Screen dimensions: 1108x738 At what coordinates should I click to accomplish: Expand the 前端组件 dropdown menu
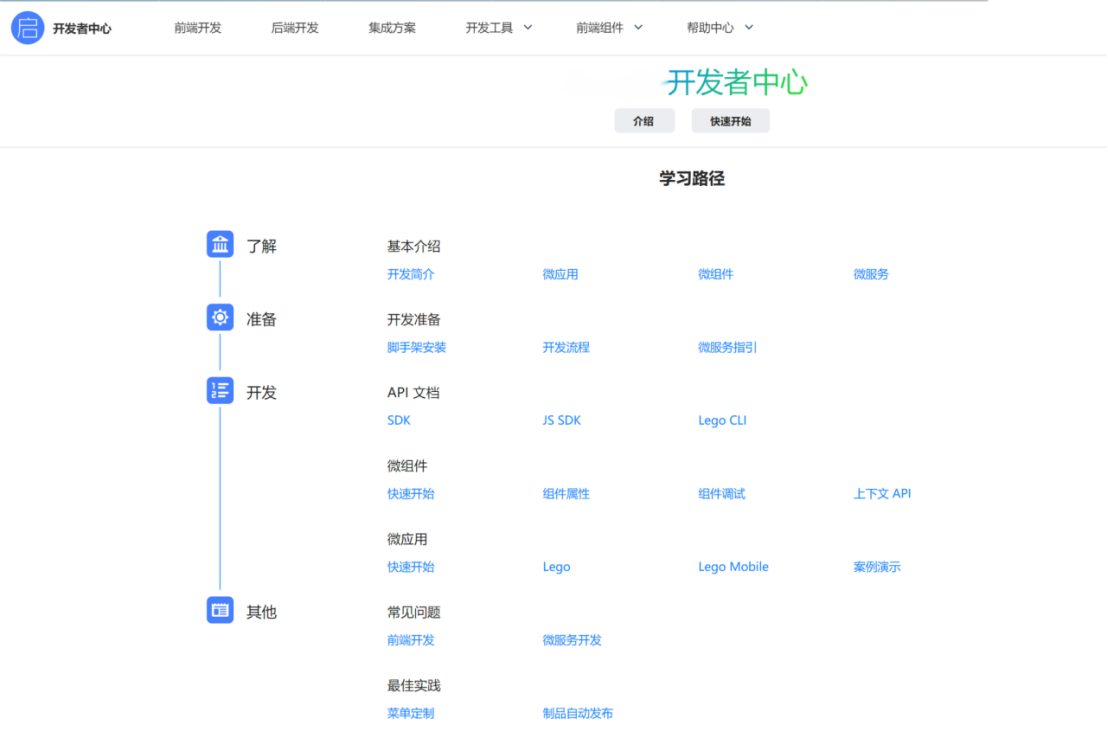(609, 28)
